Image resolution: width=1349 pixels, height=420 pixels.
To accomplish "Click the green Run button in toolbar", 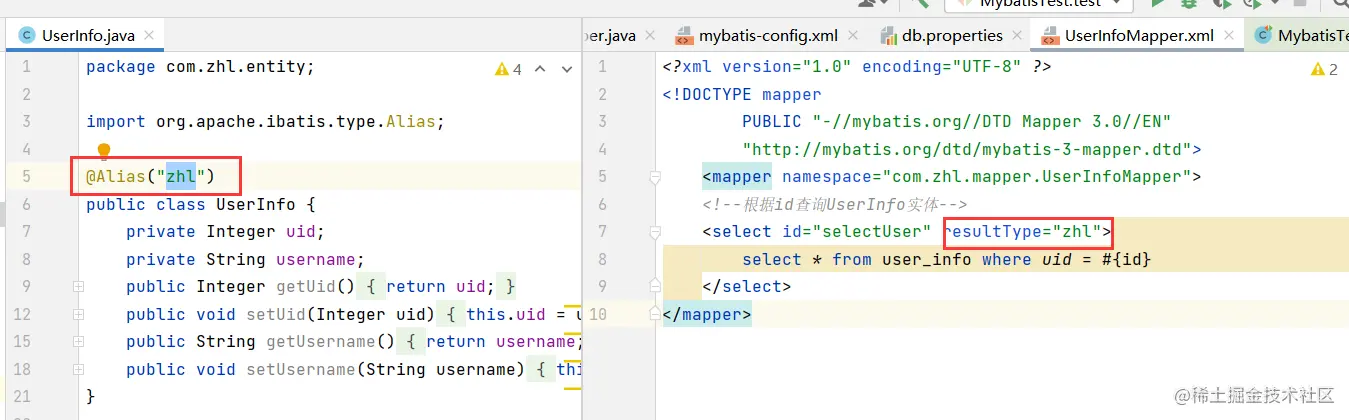I will (x=1158, y=4).
